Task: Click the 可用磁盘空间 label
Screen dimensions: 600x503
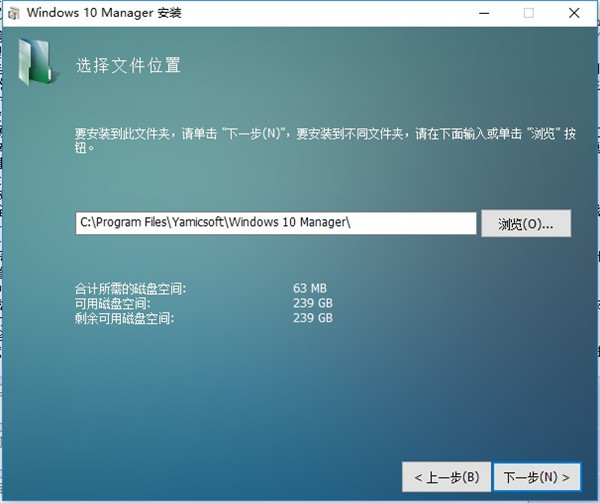Action: coord(112,304)
